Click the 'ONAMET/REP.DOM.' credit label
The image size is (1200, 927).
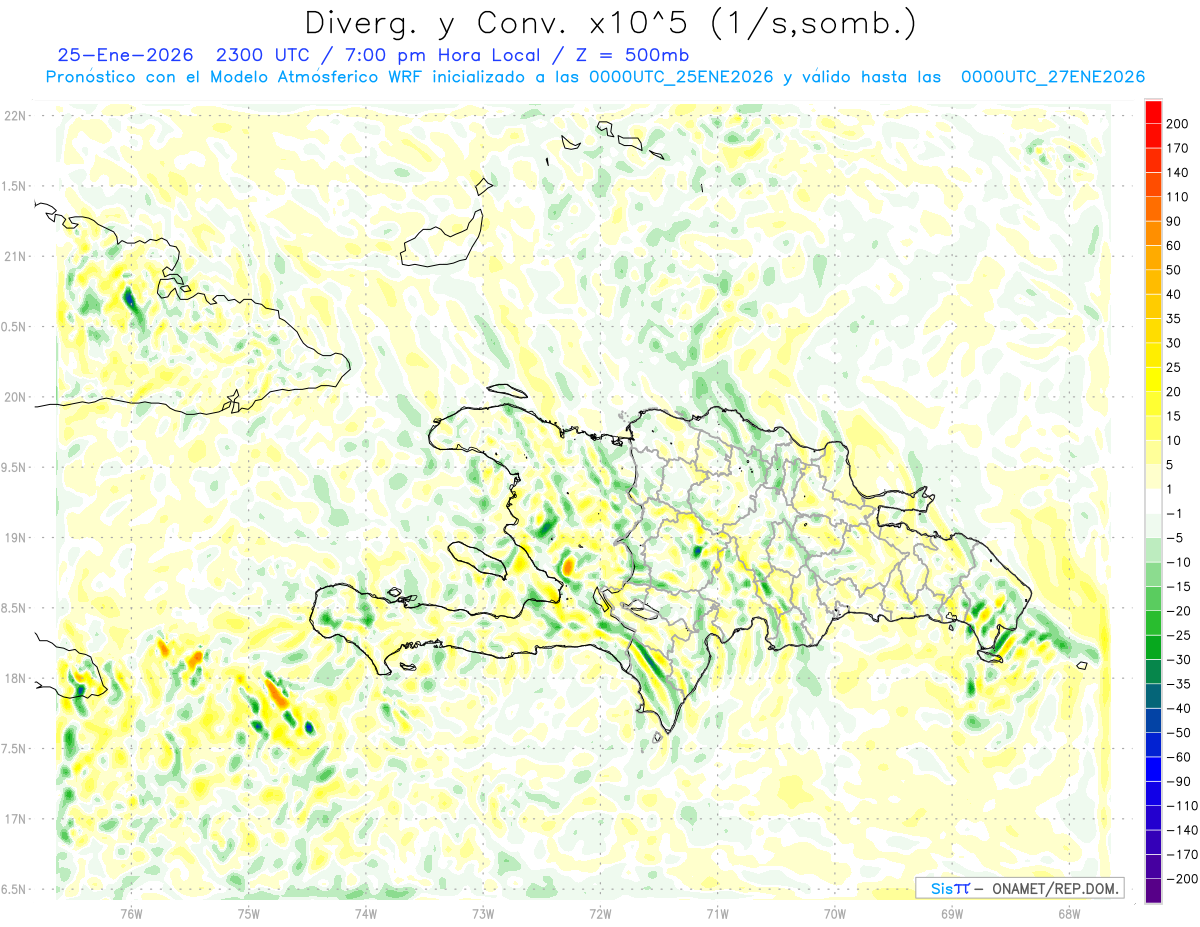tap(1056, 888)
